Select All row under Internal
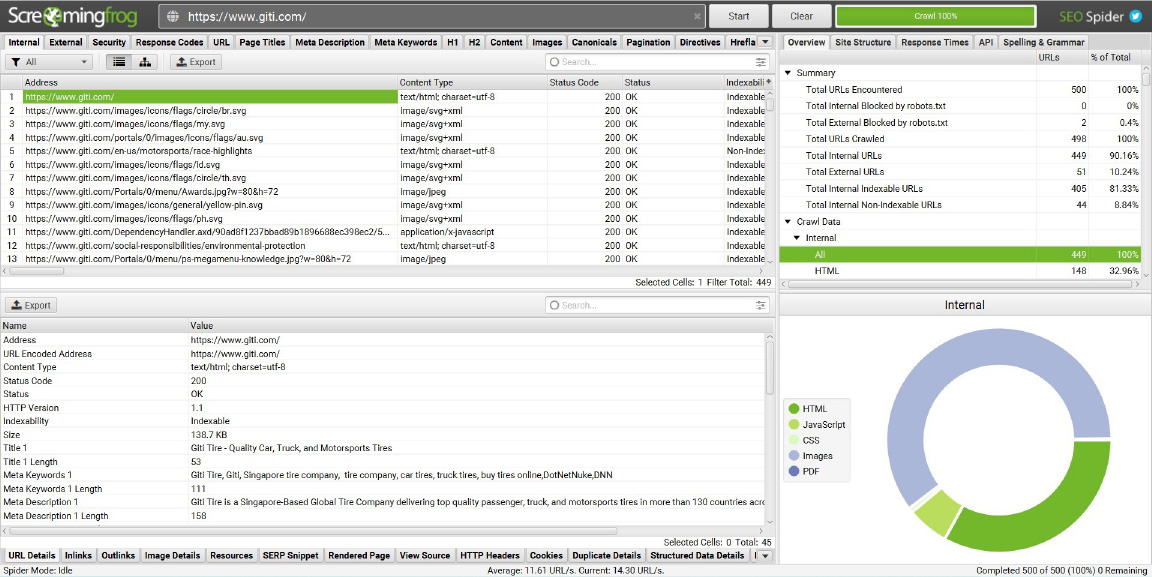The width and height of the screenshot is (1152, 577). (x=960, y=254)
